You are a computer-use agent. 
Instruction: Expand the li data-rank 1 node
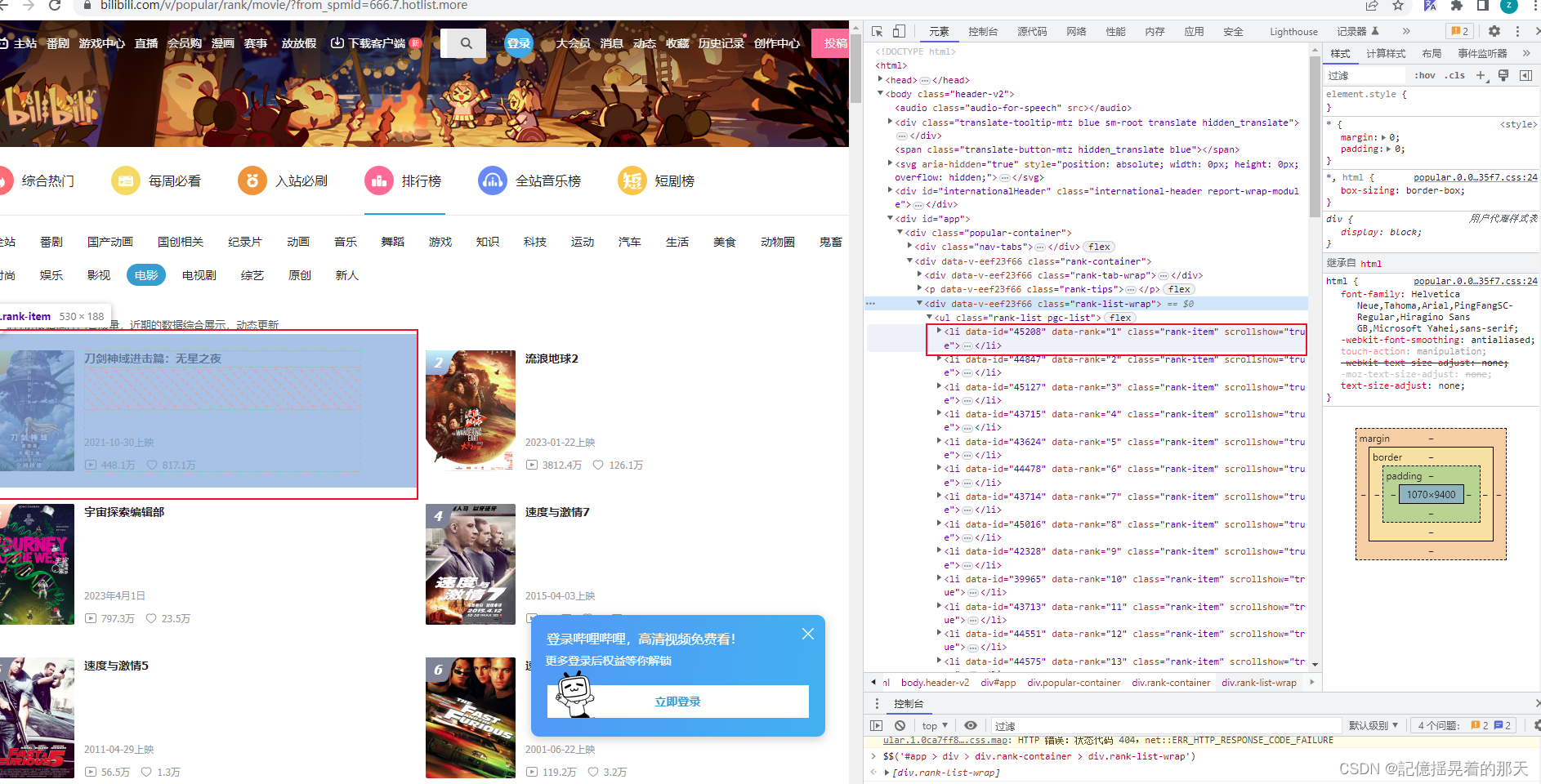(x=939, y=331)
